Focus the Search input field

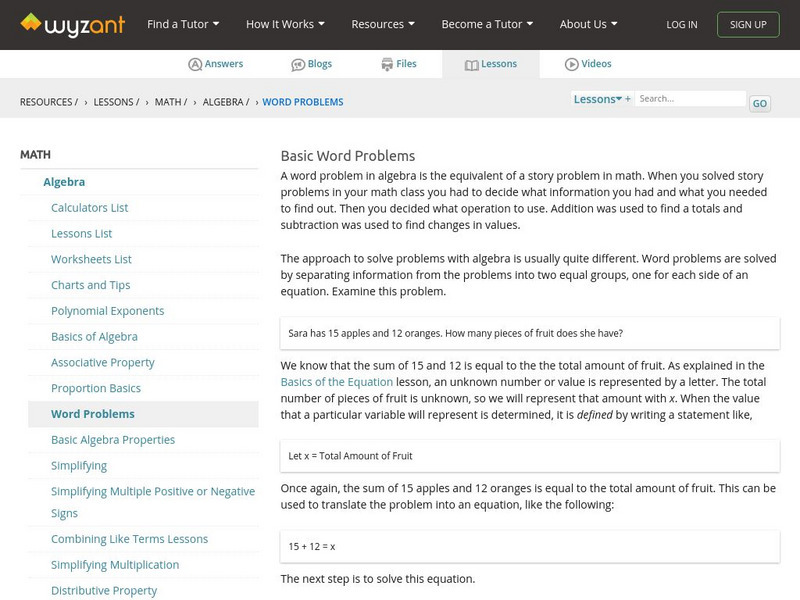(x=691, y=99)
